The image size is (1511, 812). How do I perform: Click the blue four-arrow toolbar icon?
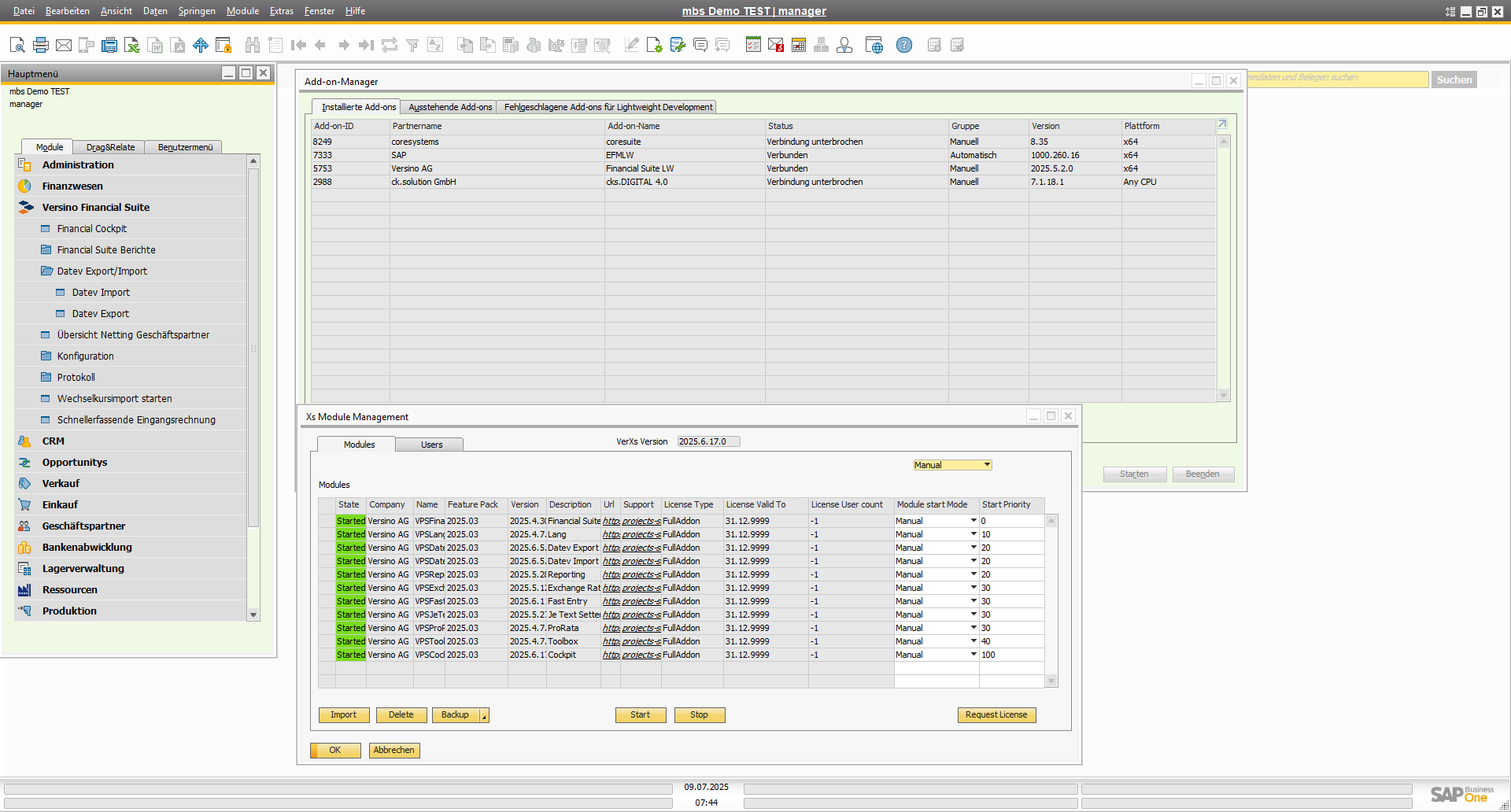(x=201, y=45)
